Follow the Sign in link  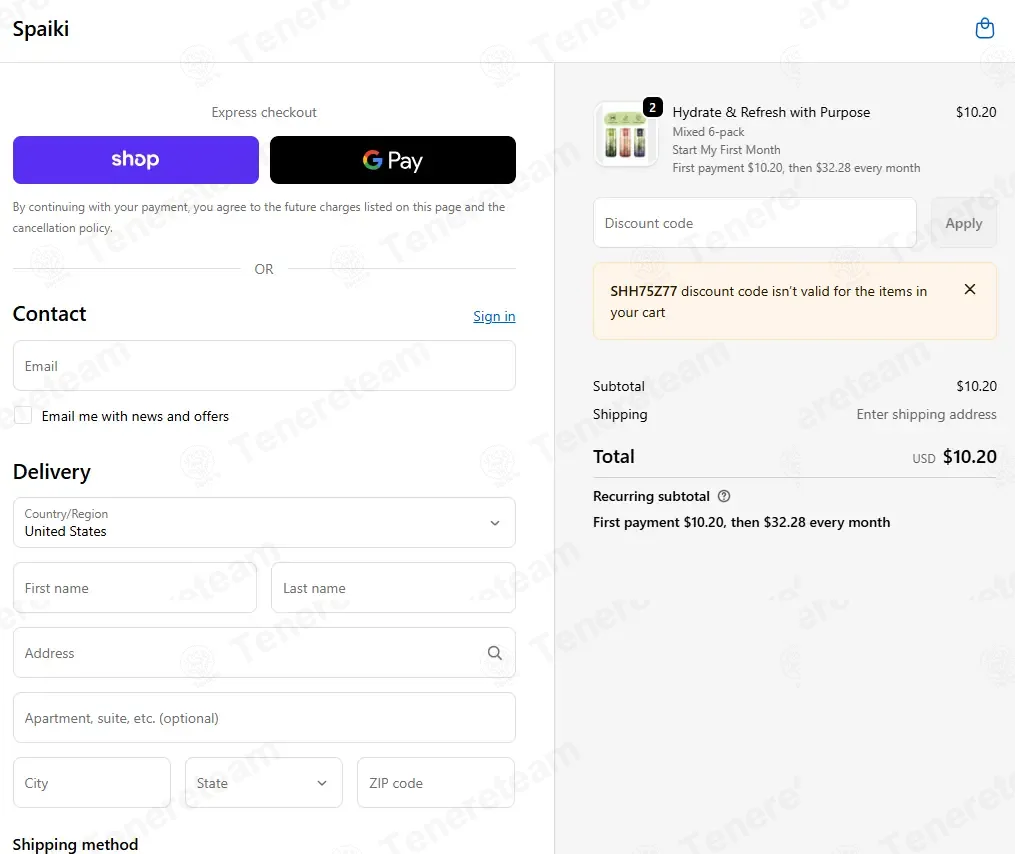pyautogui.click(x=494, y=316)
